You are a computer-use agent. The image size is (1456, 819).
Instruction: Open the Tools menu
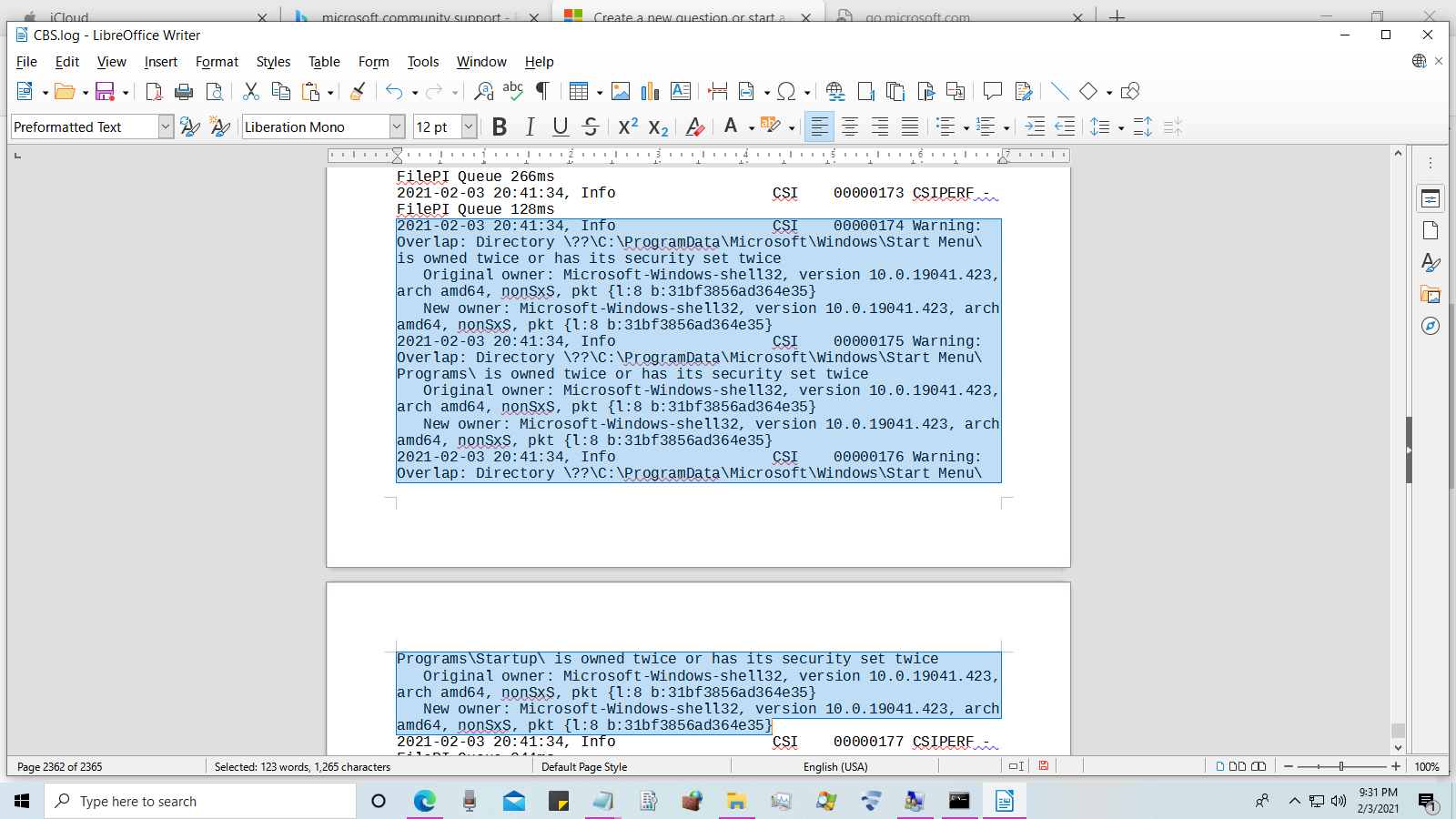tap(422, 62)
